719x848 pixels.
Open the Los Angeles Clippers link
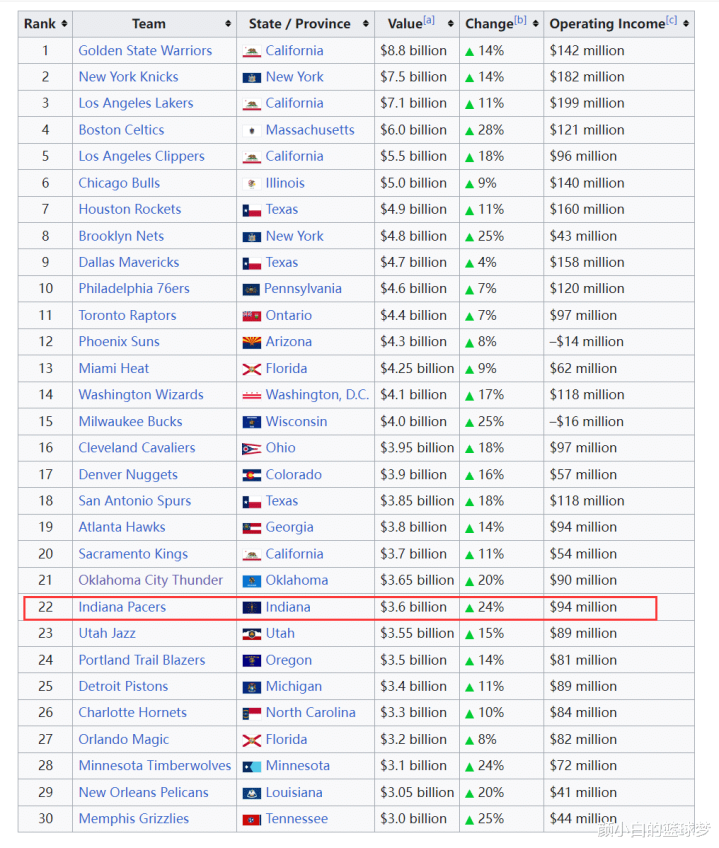142,156
